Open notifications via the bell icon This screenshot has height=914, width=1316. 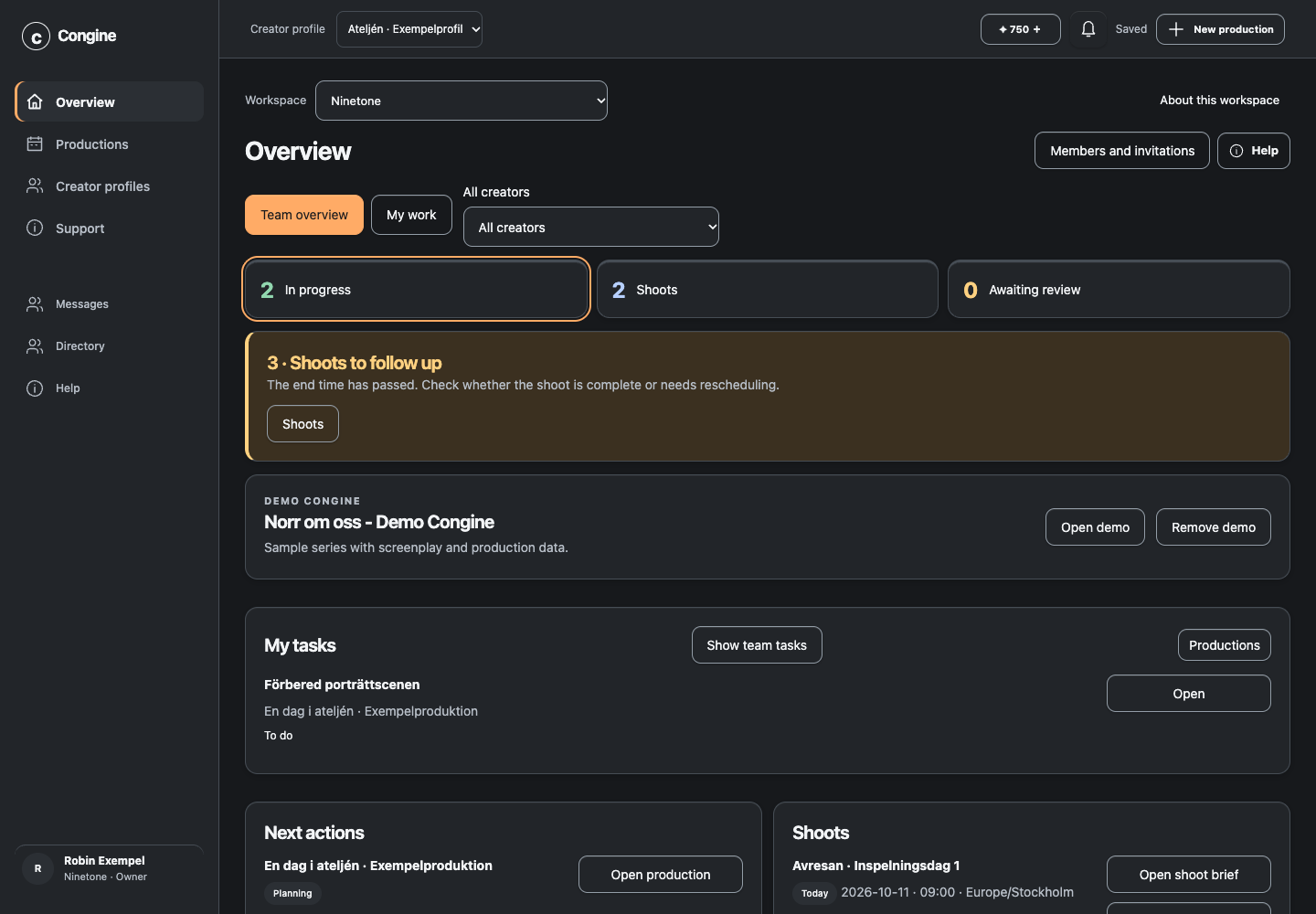(1088, 29)
